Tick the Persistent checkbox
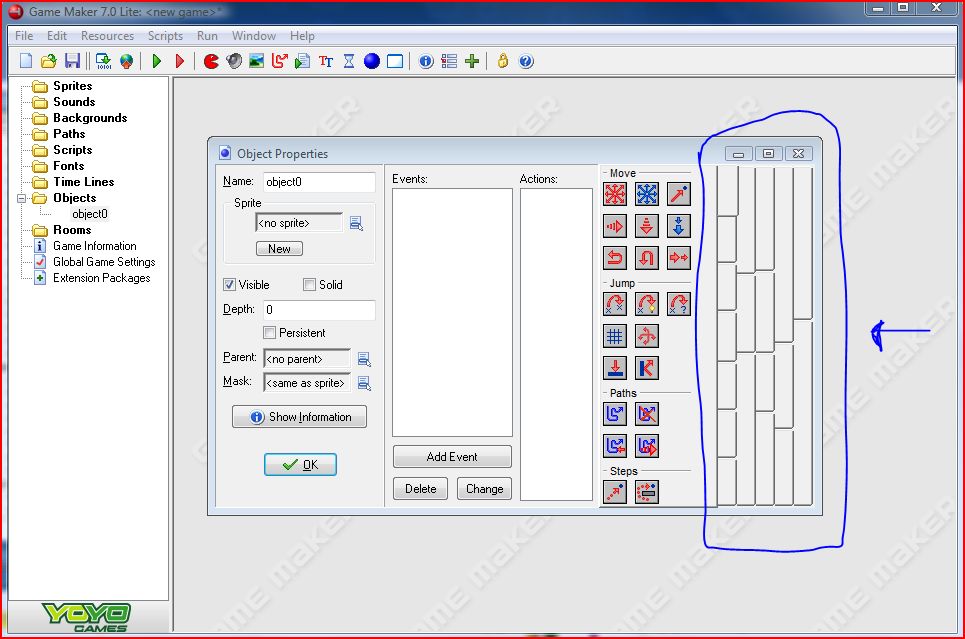 pyautogui.click(x=269, y=333)
